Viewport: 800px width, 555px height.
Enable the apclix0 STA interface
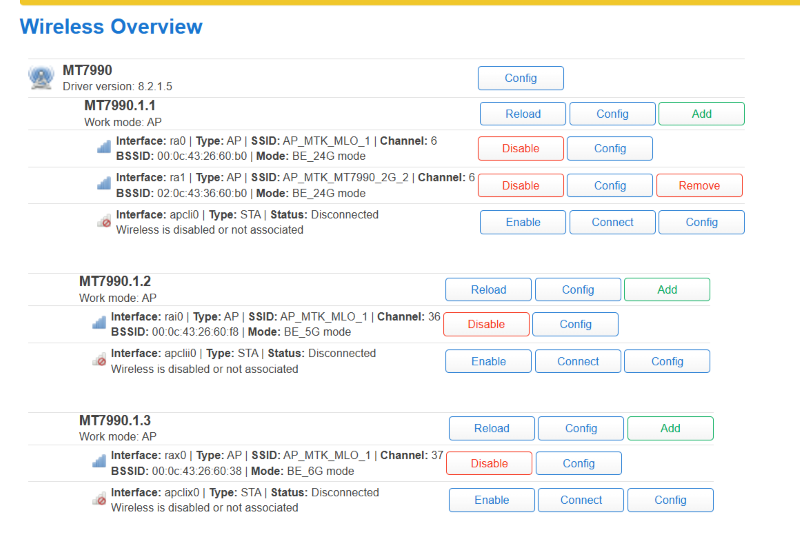point(492,500)
